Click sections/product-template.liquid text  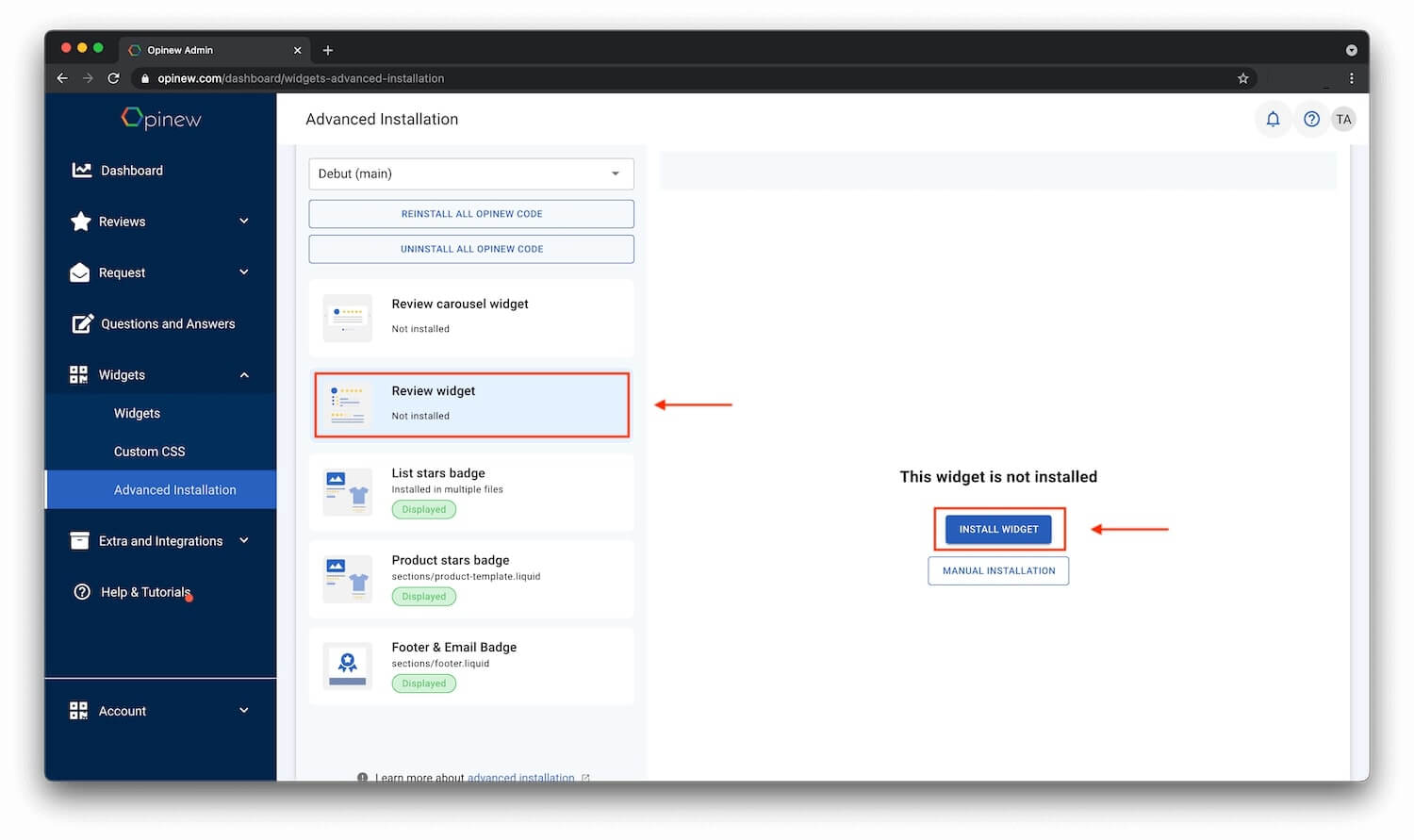(x=466, y=576)
